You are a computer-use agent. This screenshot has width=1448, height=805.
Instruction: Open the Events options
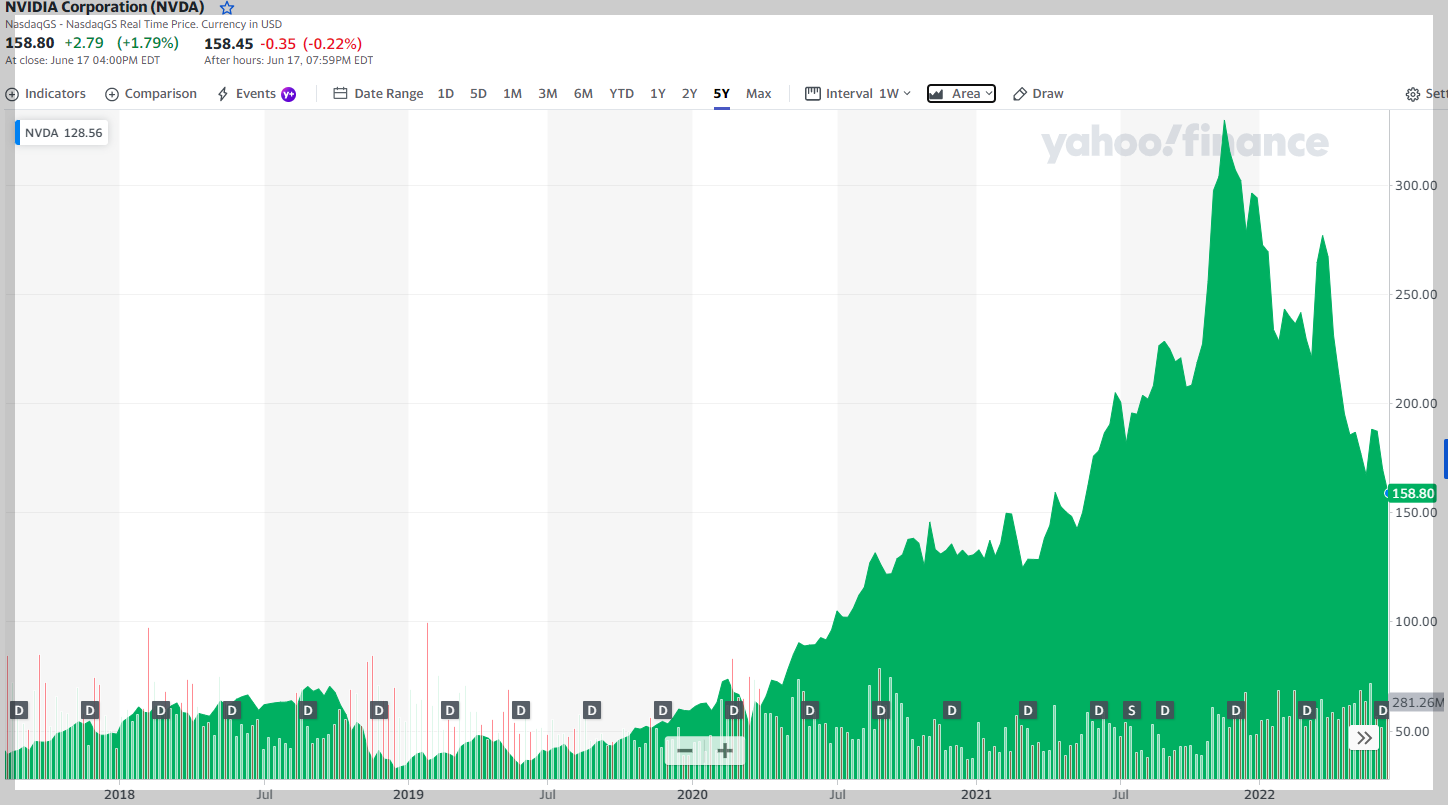click(x=257, y=94)
